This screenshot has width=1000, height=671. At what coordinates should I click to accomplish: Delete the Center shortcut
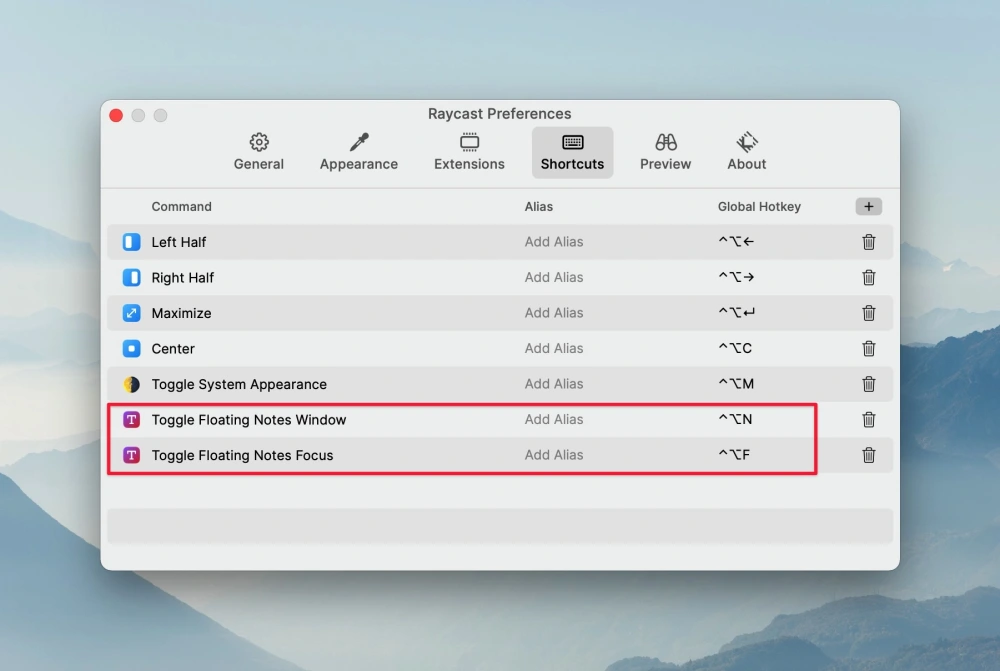click(x=868, y=348)
